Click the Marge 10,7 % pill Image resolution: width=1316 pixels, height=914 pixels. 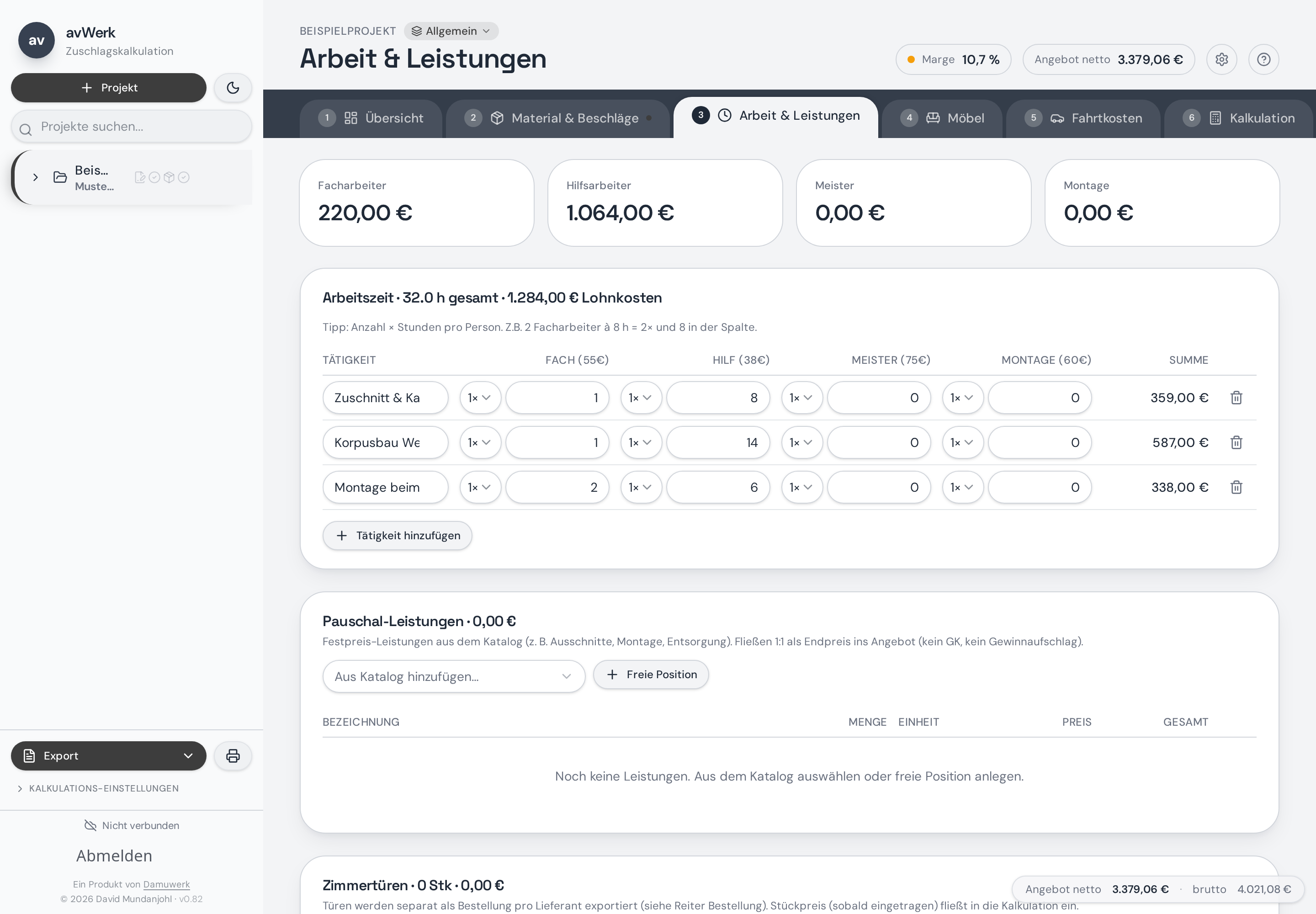[x=954, y=59]
